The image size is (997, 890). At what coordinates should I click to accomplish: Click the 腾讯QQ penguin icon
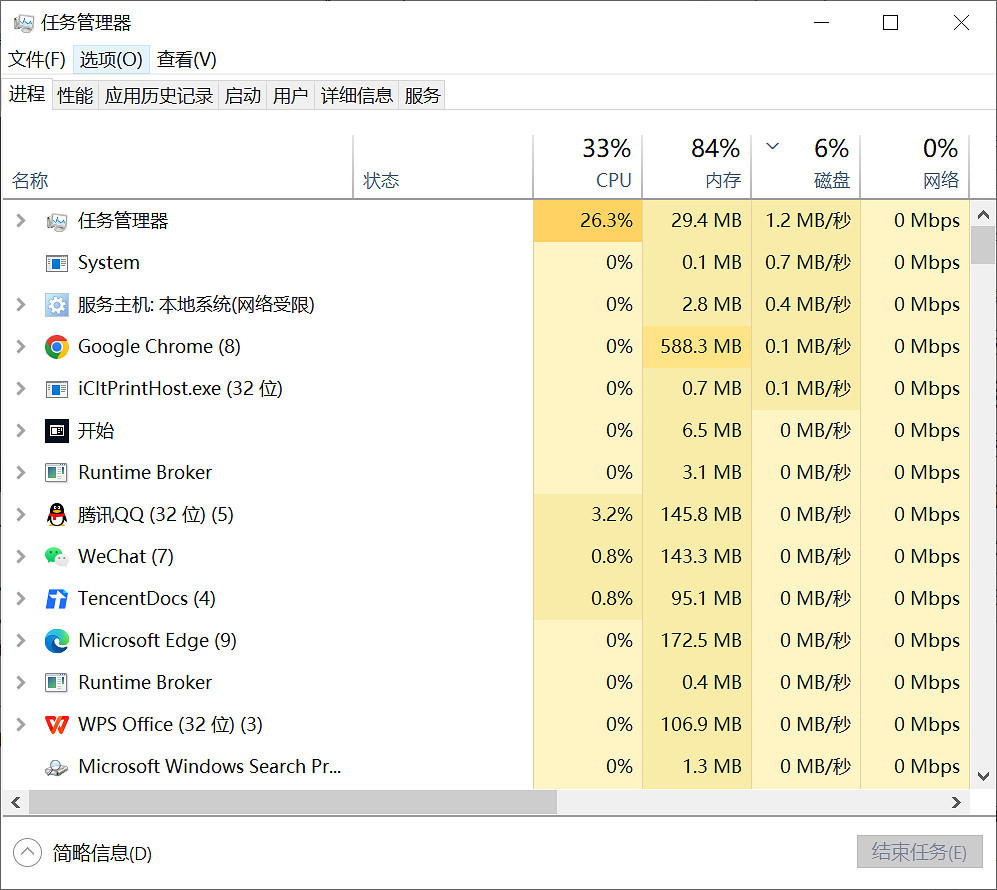(57, 514)
